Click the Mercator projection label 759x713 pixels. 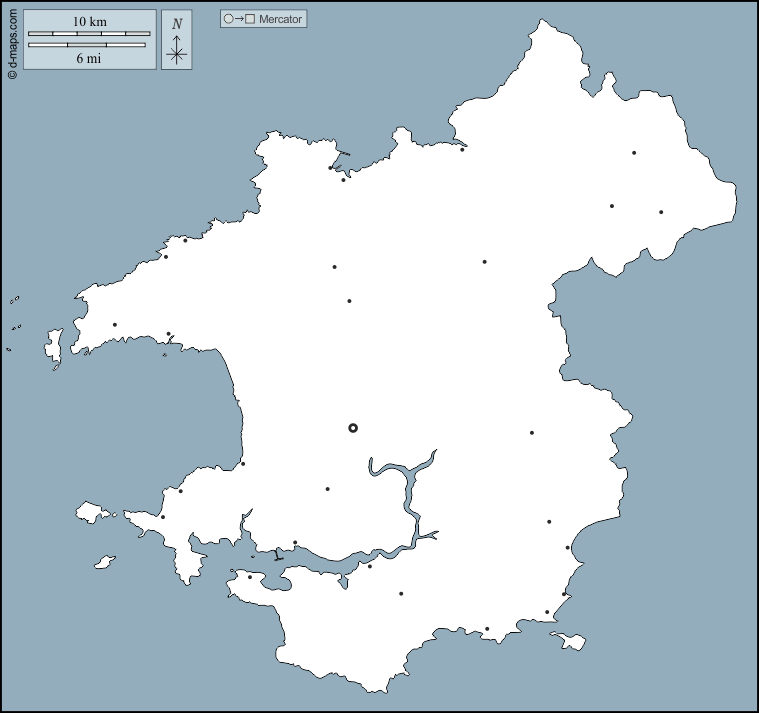tap(280, 19)
